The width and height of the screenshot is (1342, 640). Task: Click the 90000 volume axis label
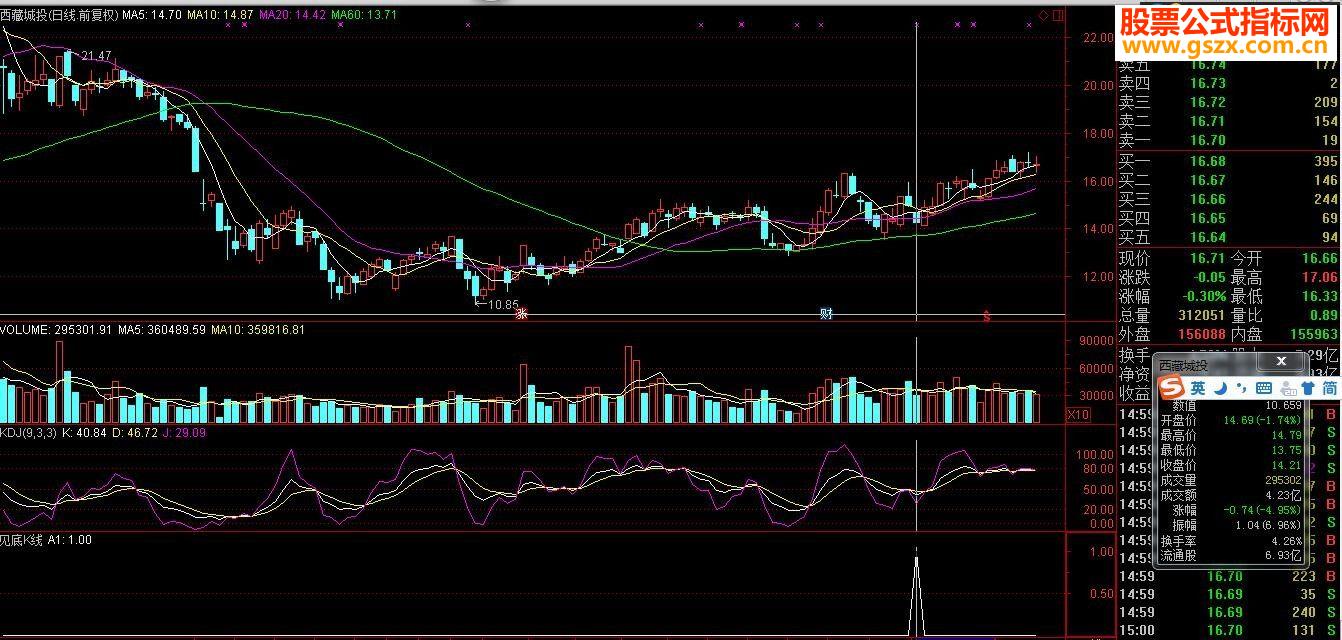[1097, 341]
